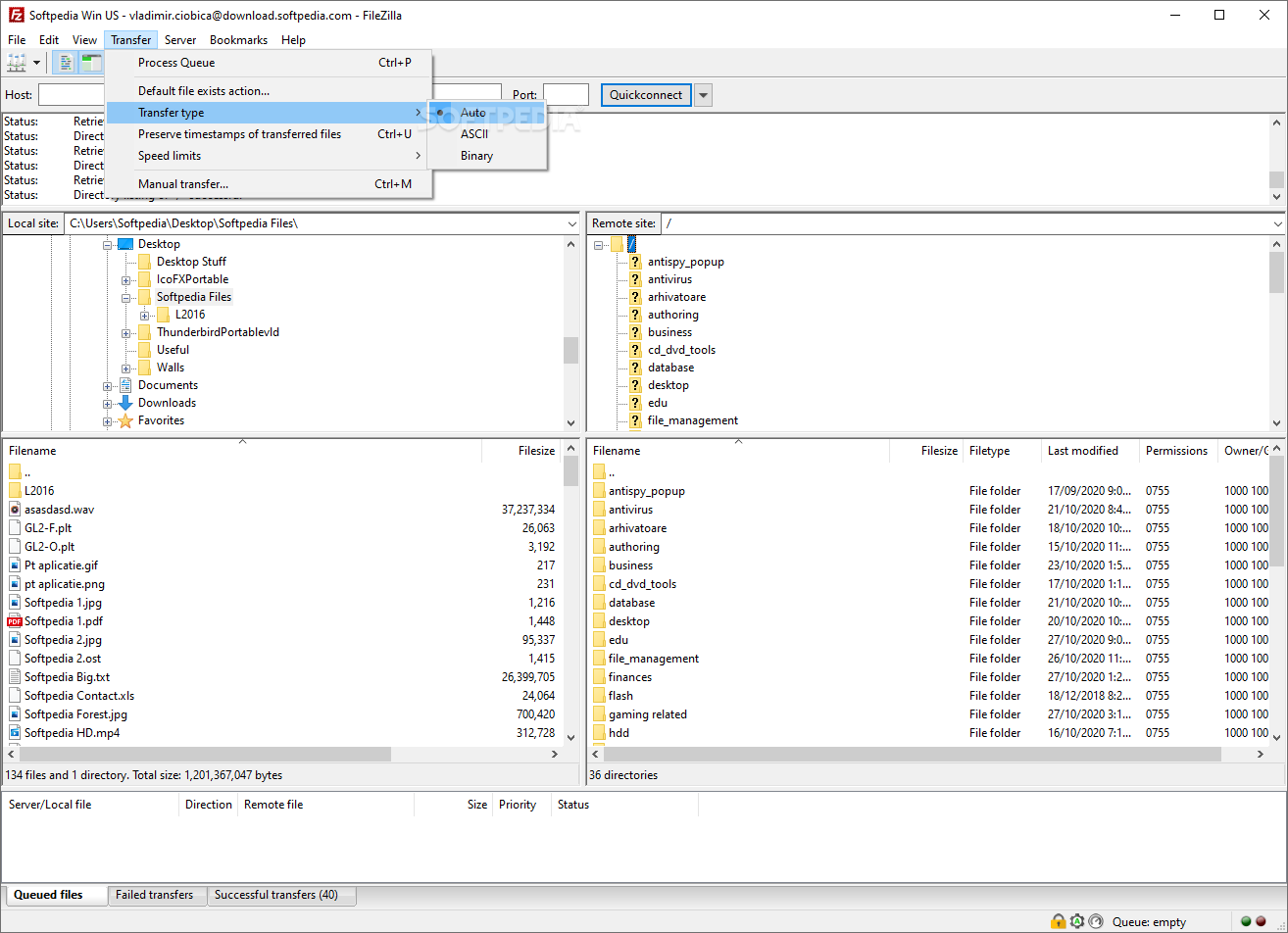The height and width of the screenshot is (933, 1288).
Task: Click the Quickconnect button
Action: [646, 95]
